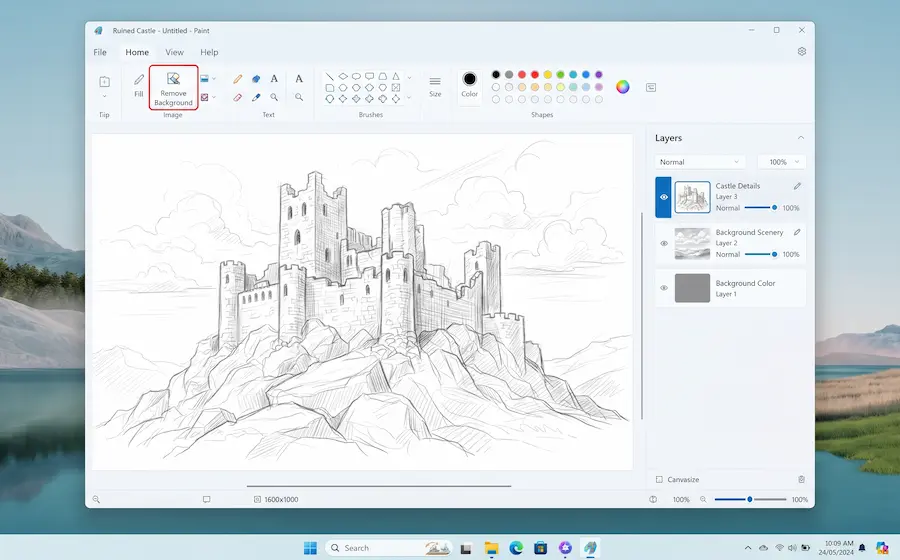Pick the purple color swatch in top row
Image resolution: width=900 pixels, height=560 pixels.
point(599,75)
